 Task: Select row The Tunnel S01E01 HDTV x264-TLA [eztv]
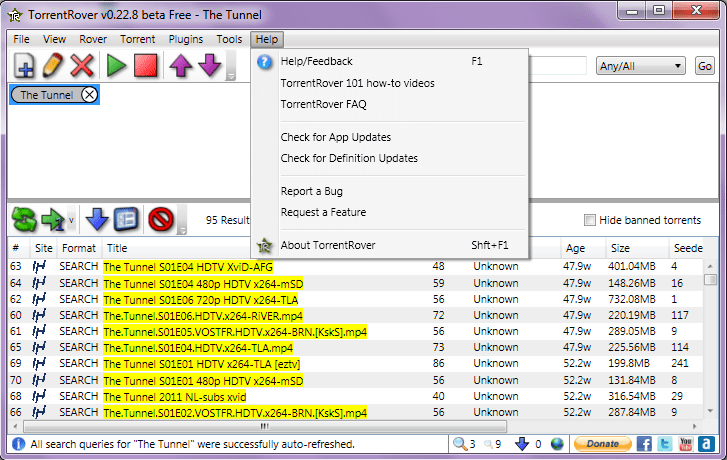tap(355, 364)
